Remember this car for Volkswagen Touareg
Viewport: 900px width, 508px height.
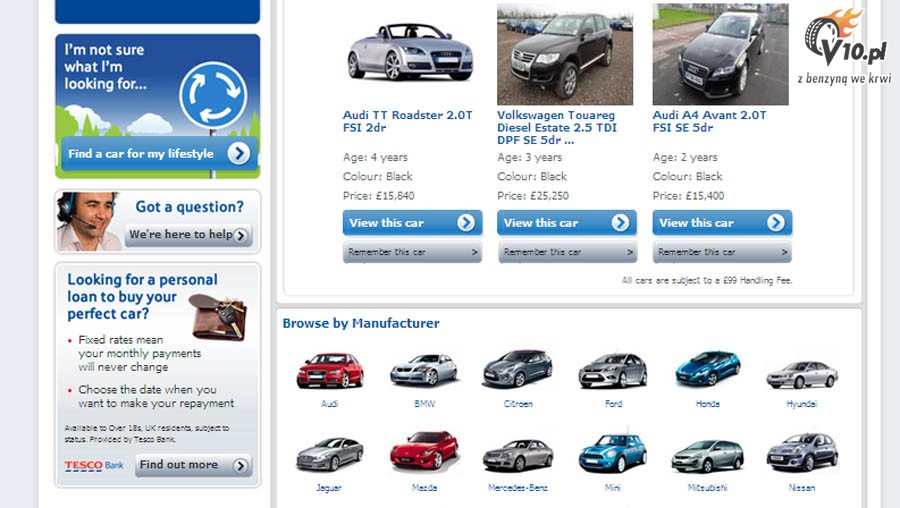pos(567,252)
